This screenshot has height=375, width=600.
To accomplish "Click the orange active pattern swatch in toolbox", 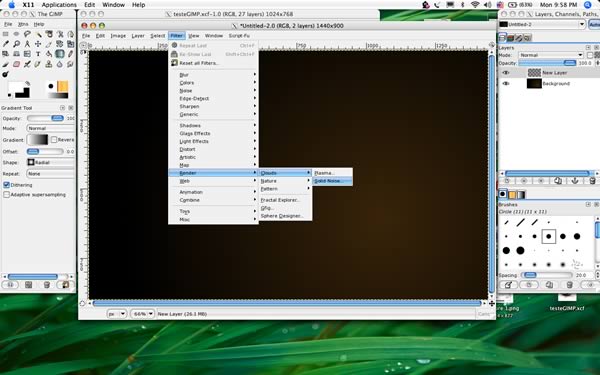I will click(63, 86).
